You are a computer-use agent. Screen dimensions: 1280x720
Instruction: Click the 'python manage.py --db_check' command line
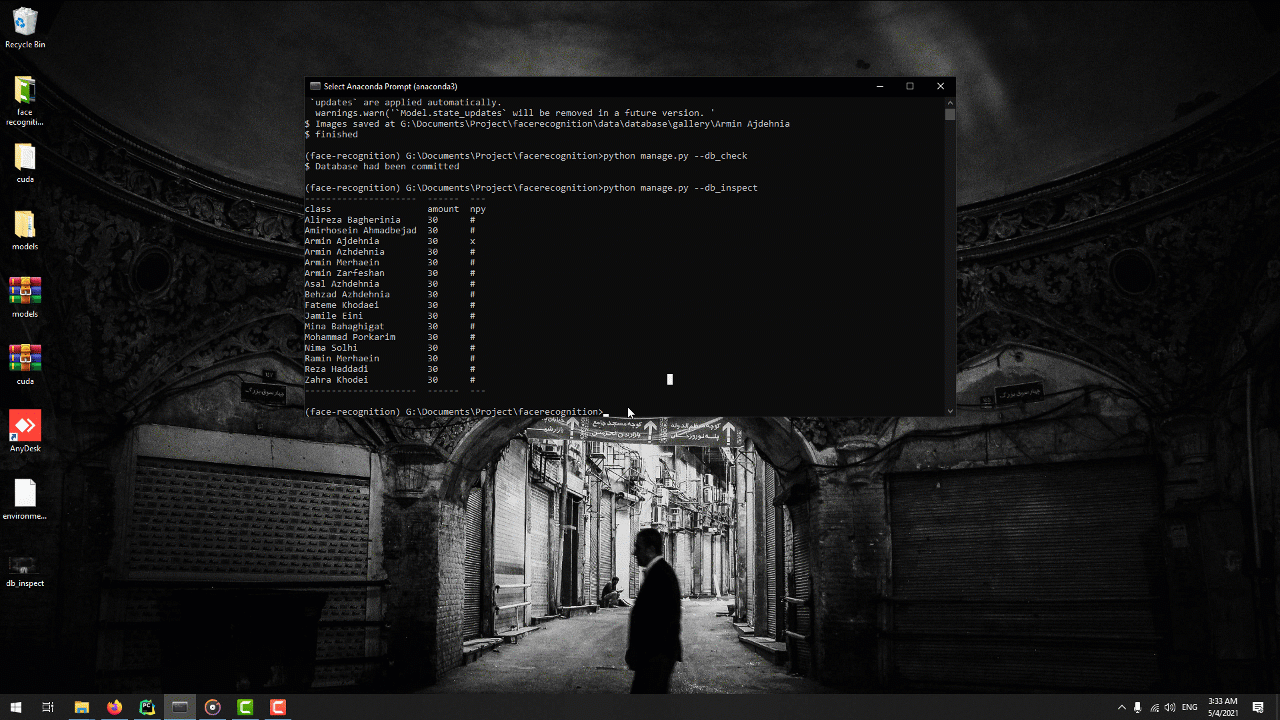pyautogui.click(x=526, y=156)
